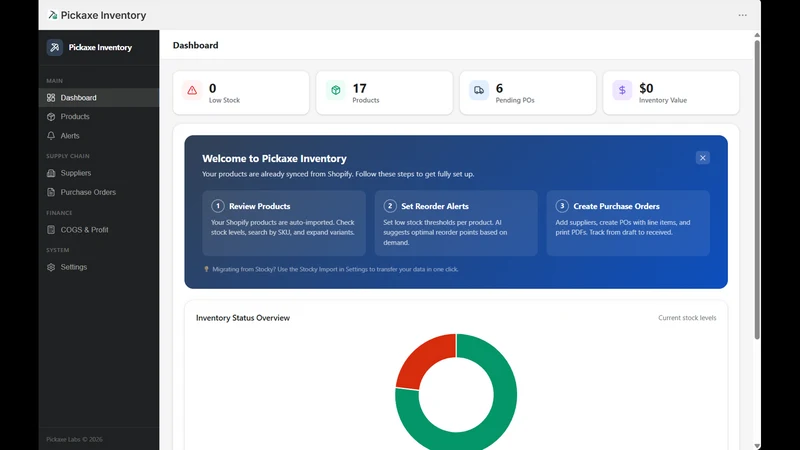
Task: Click the scrollbar up arrow
Action: tap(757, 35)
